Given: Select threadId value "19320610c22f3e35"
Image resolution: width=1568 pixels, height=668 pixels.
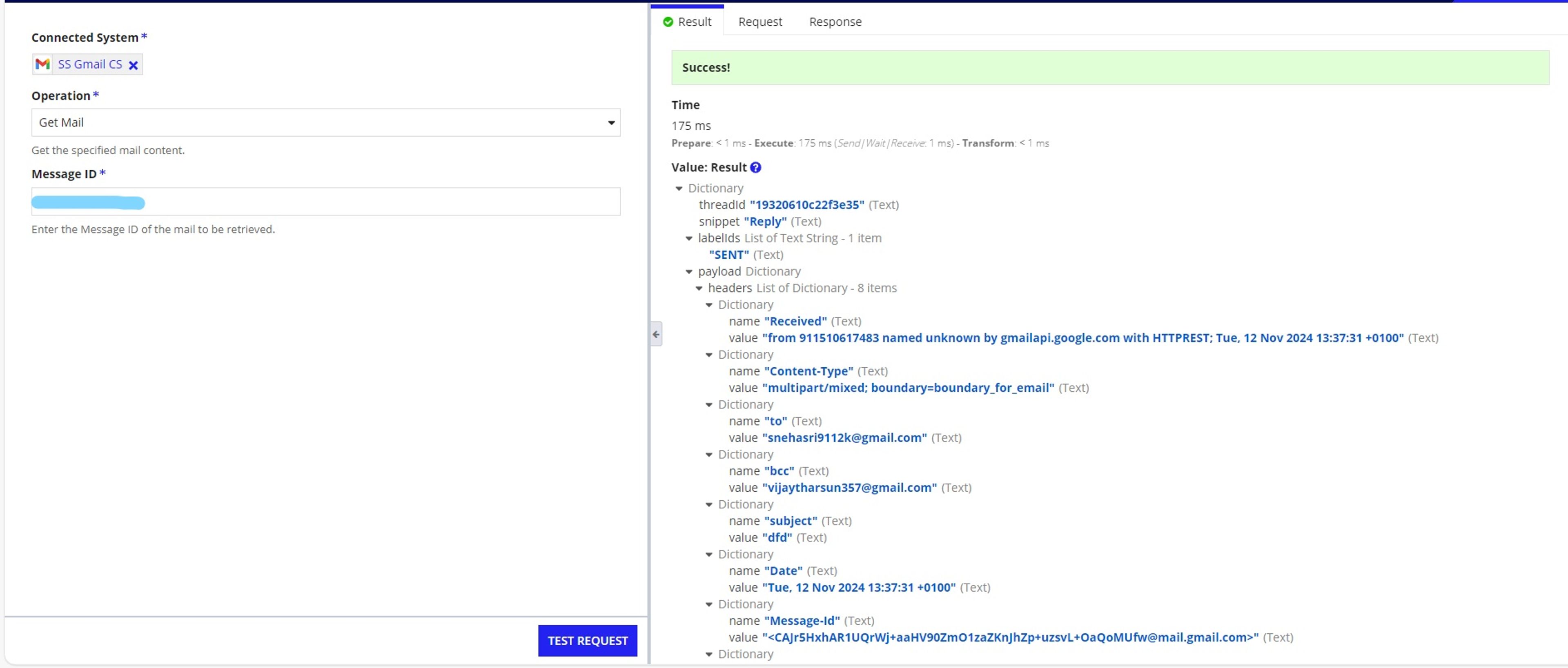Looking at the screenshot, I should 807,205.
